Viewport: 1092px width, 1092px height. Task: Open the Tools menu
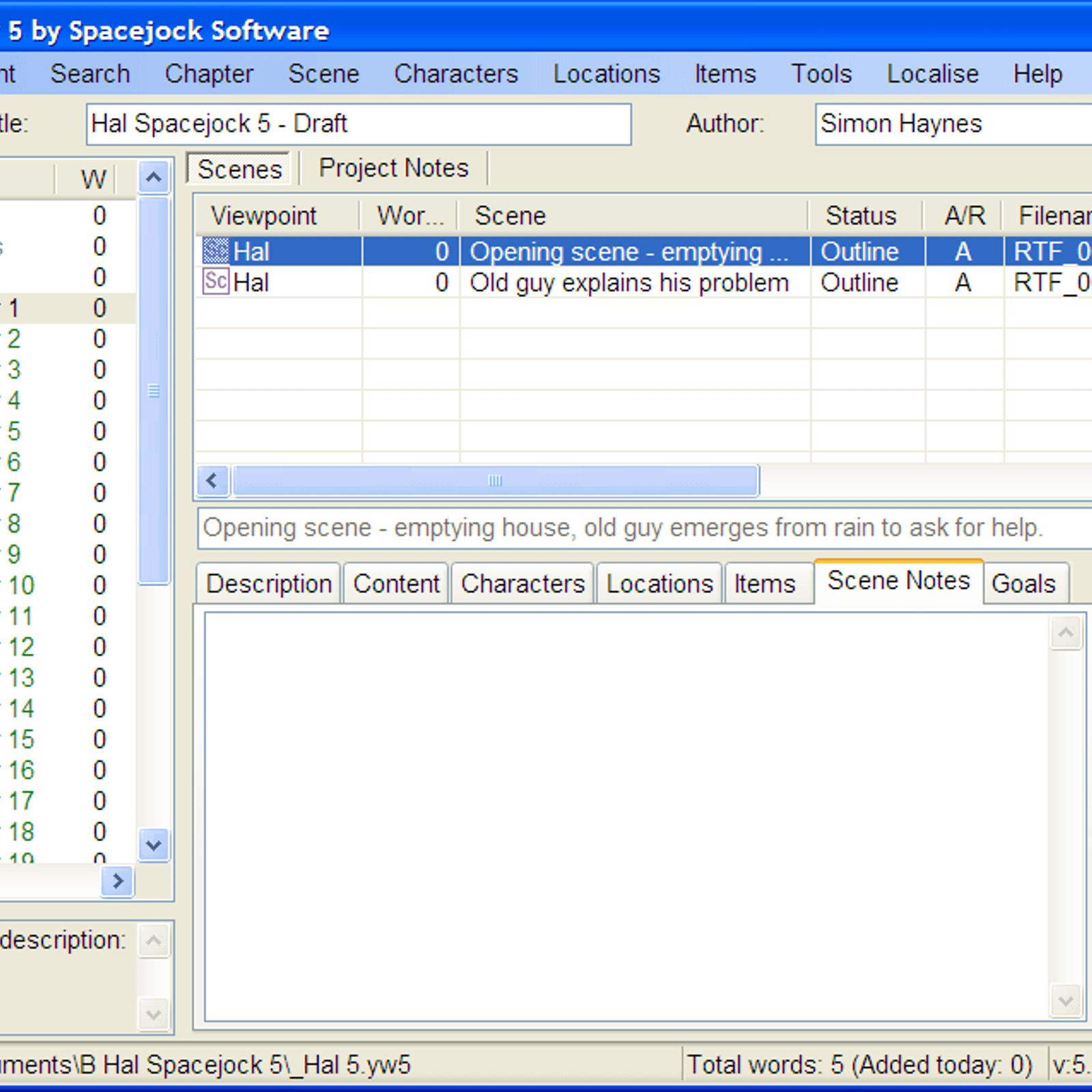(x=822, y=74)
